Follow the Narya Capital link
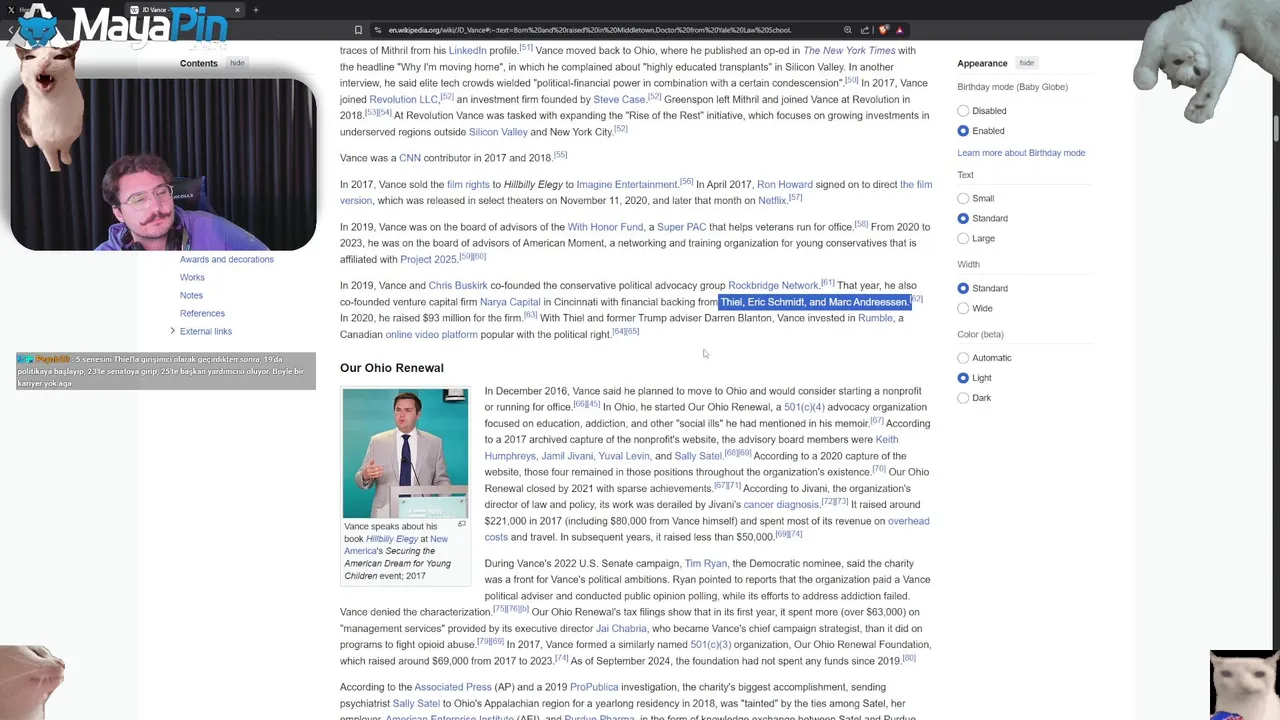Screen dimensions: 1280x720 tap(510, 302)
